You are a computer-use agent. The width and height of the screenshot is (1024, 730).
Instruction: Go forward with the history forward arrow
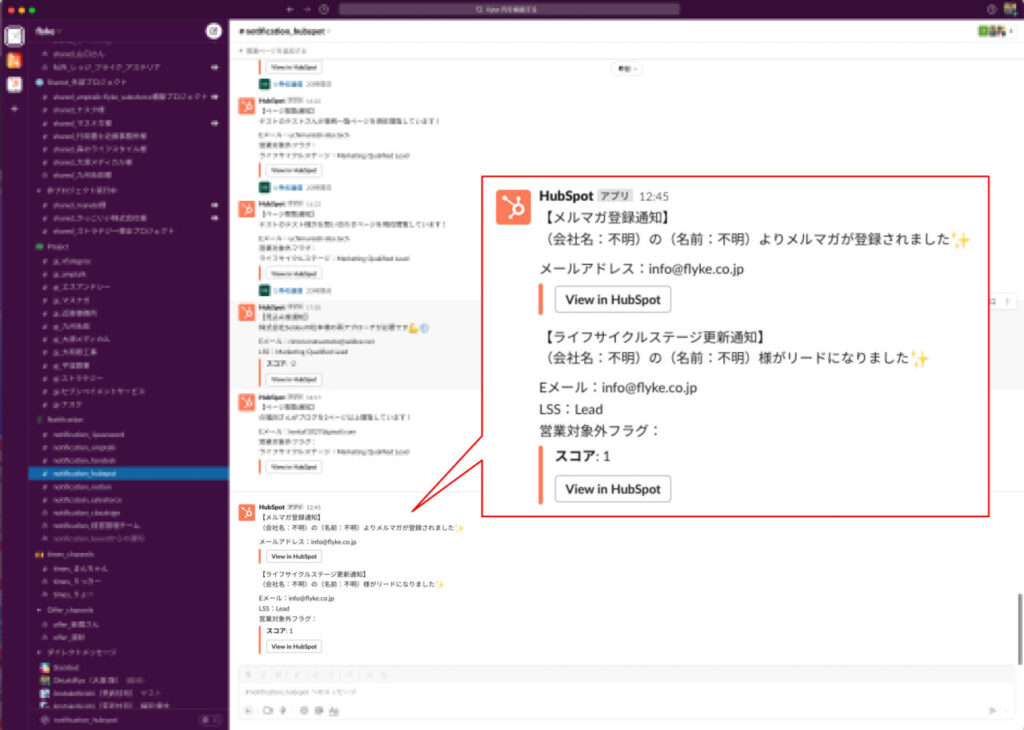pos(307,9)
